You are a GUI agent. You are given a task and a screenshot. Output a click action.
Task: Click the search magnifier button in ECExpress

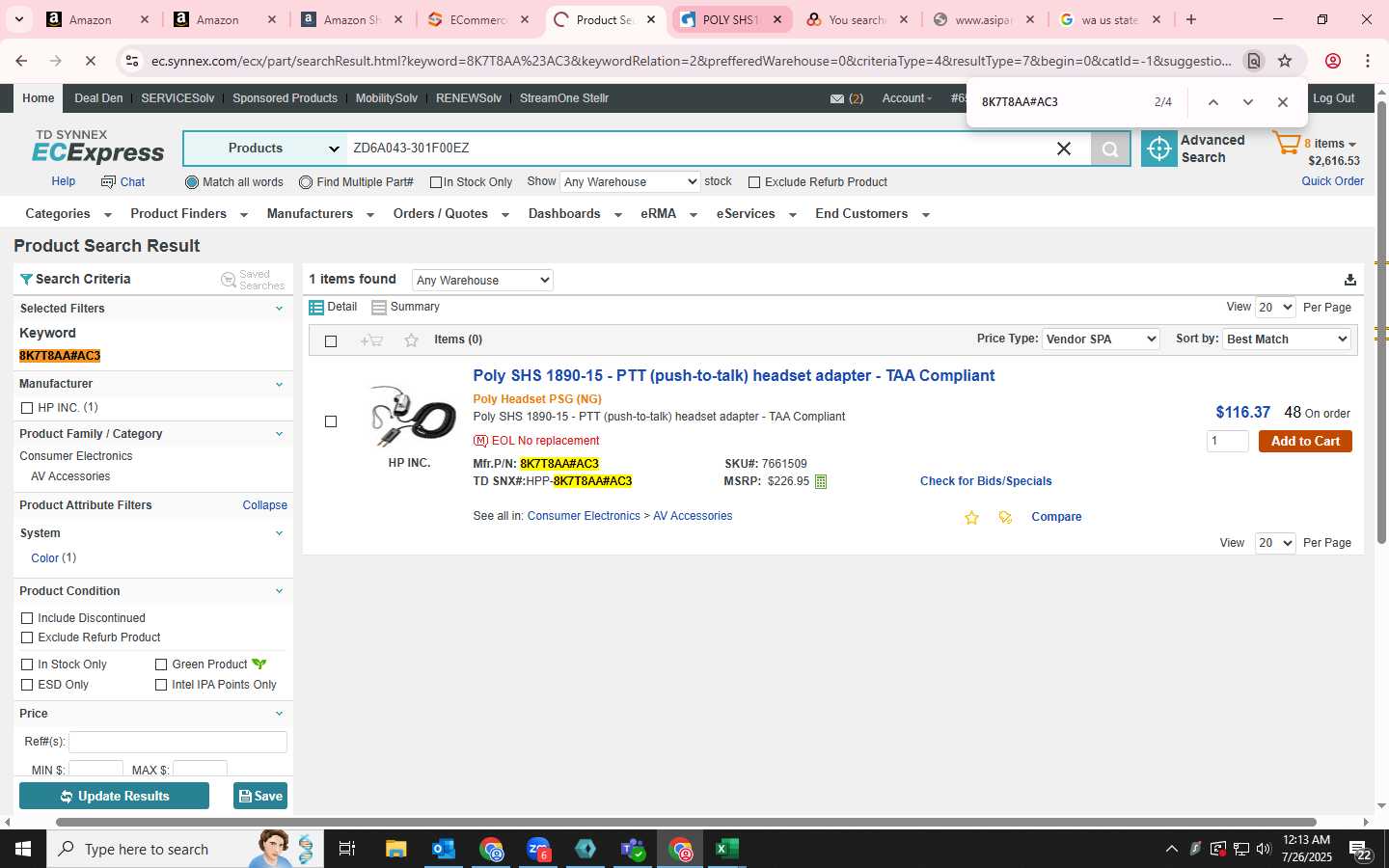(1110, 149)
